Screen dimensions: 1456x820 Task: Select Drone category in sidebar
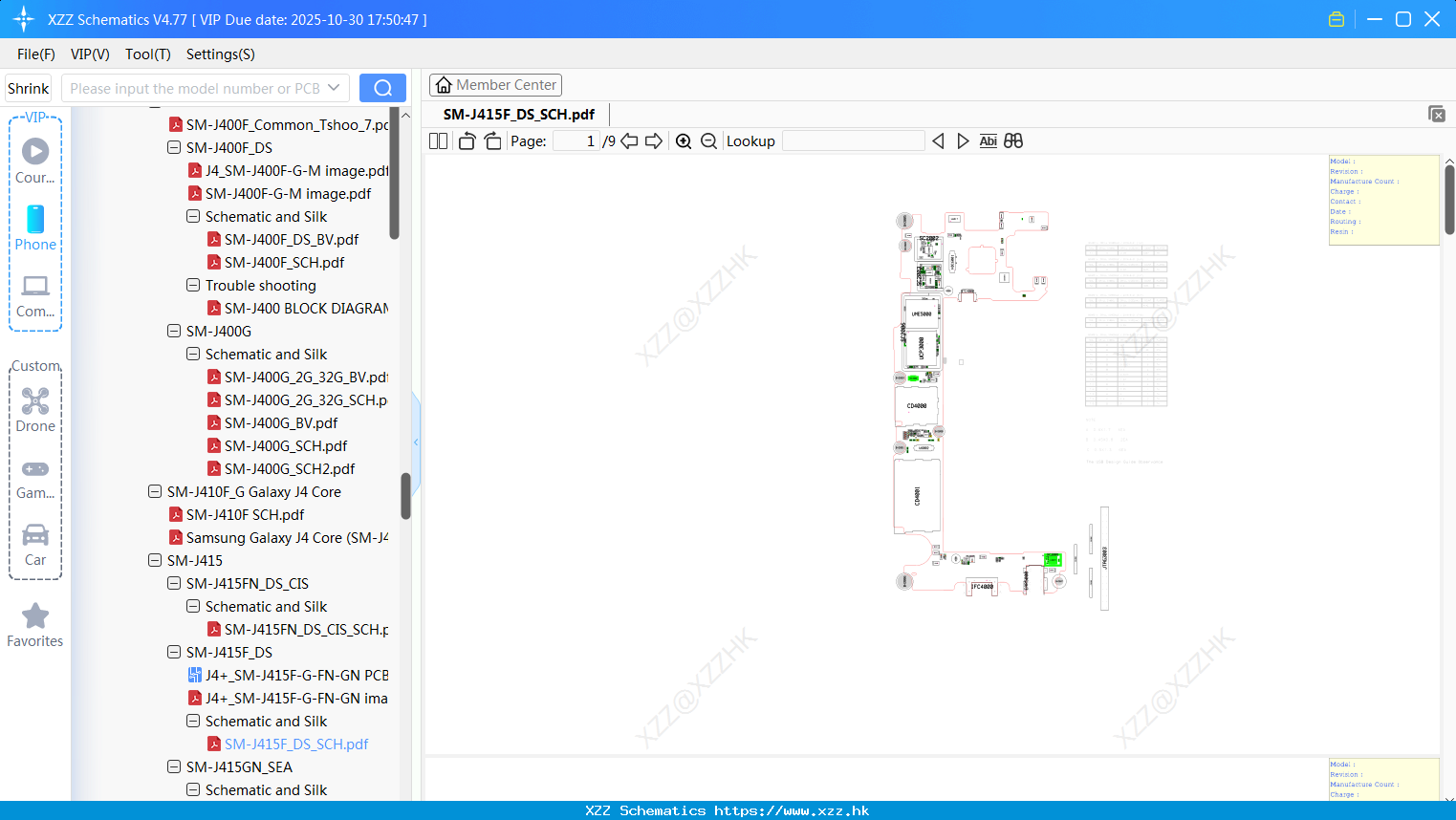(35, 410)
